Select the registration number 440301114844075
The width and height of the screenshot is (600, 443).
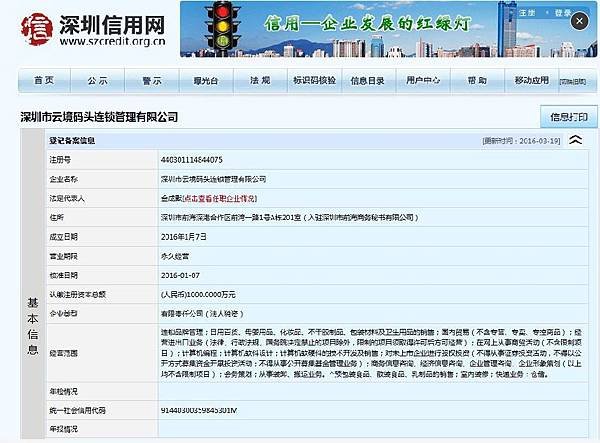pyautogui.click(x=191, y=160)
